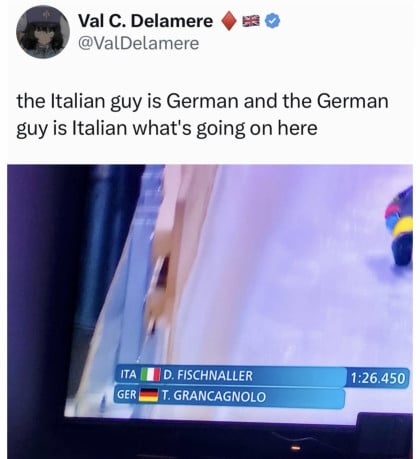Open the @ValDelamere handle link
This screenshot has width=420, height=459.
pos(138,43)
